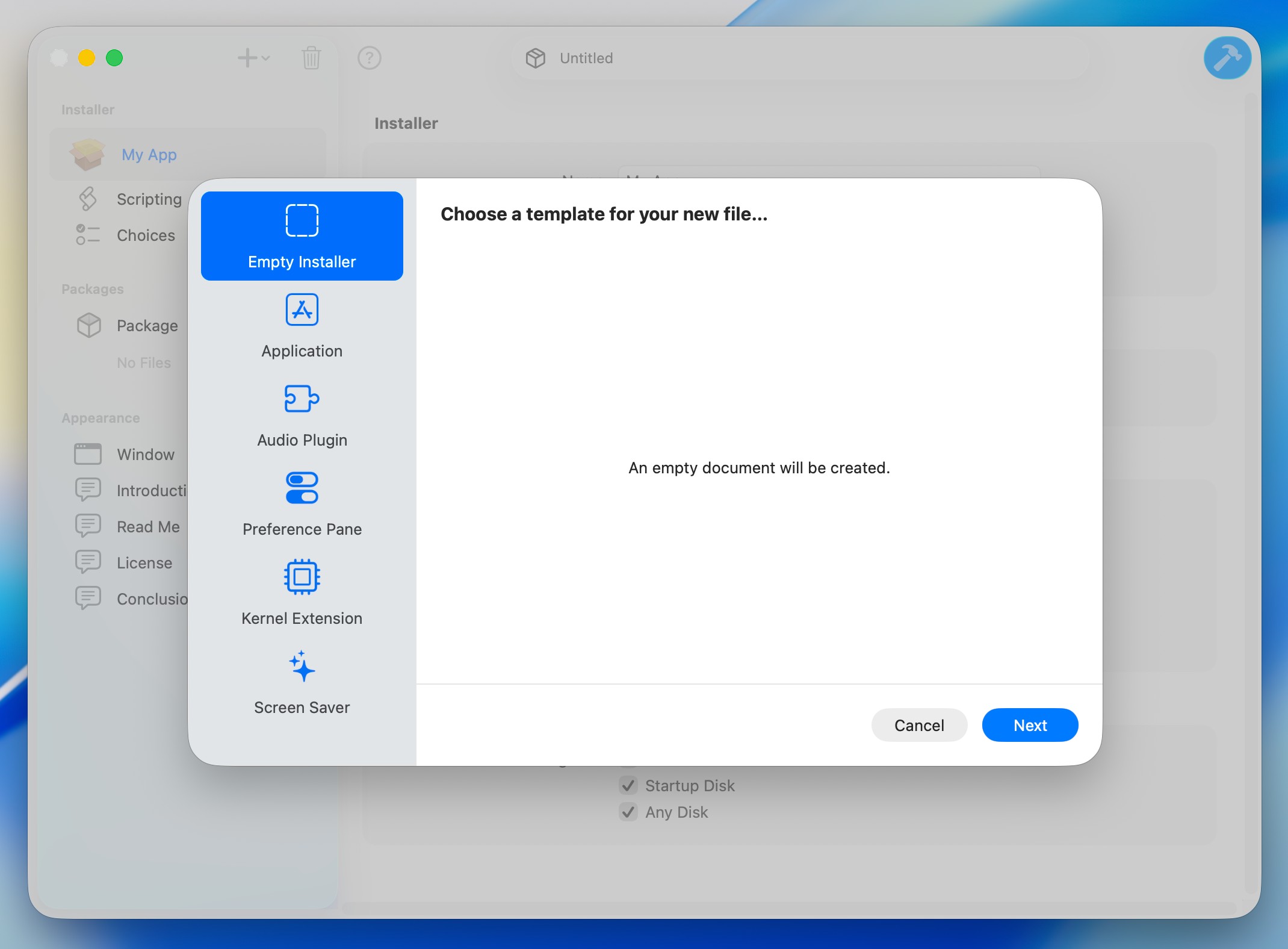Open Scripting in the sidebar

tap(149, 199)
